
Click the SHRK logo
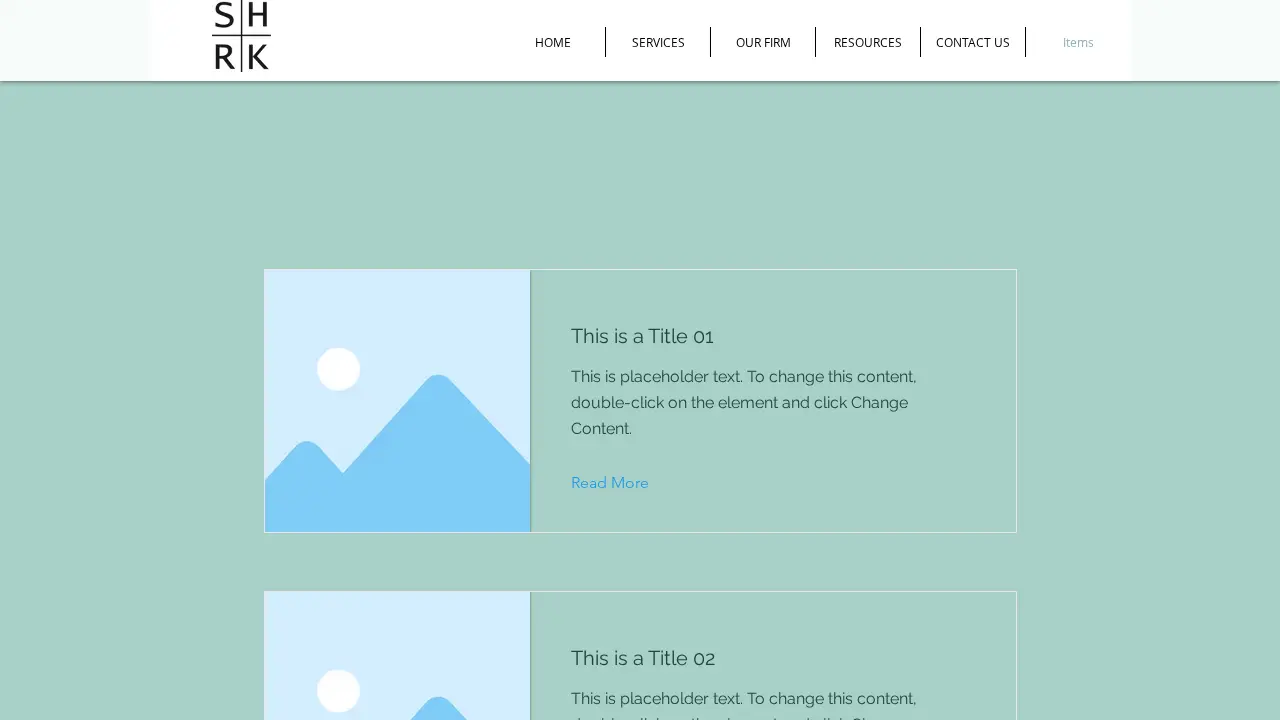(241, 36)
